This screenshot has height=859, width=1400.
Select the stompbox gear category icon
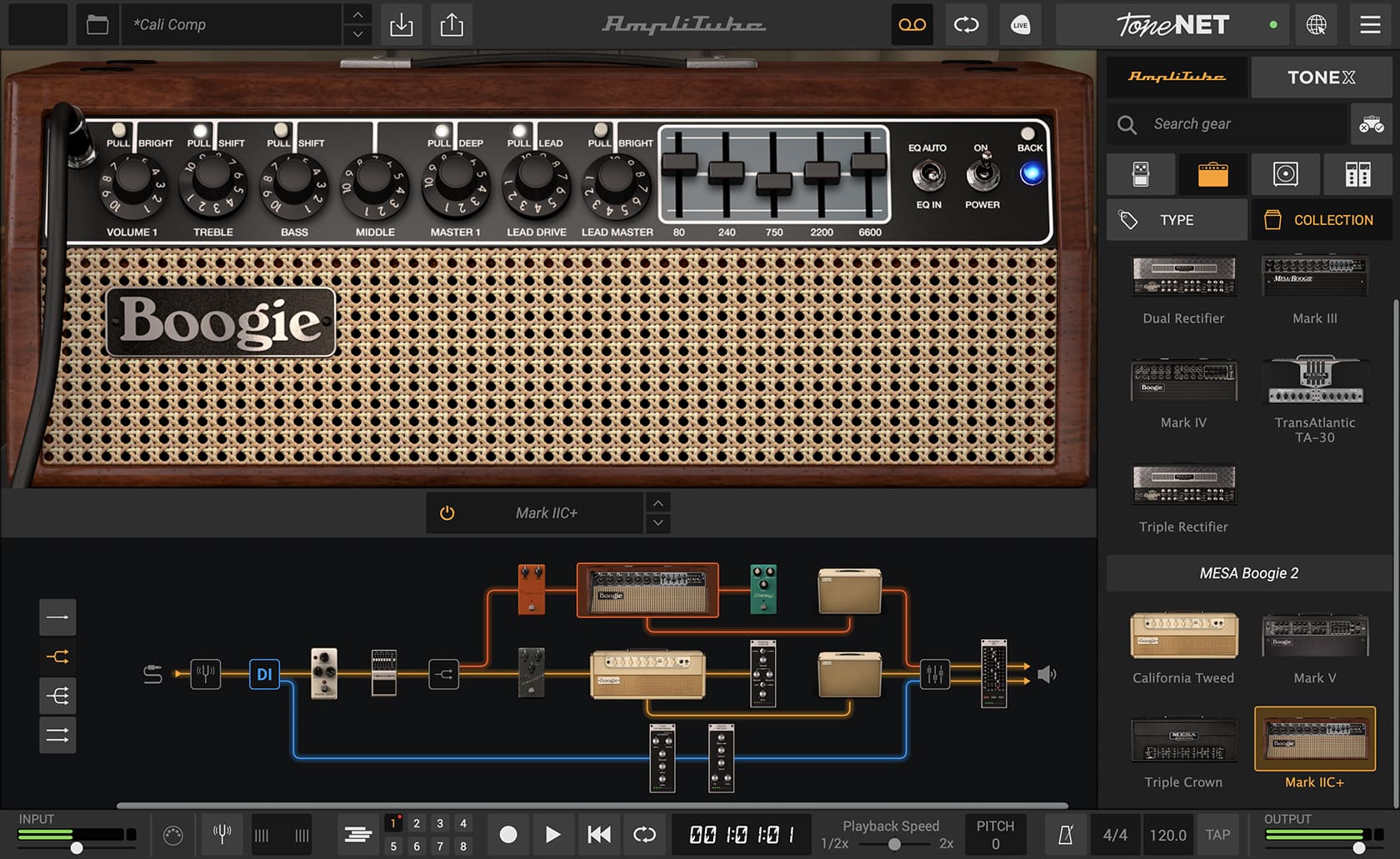coord(1141,174)
